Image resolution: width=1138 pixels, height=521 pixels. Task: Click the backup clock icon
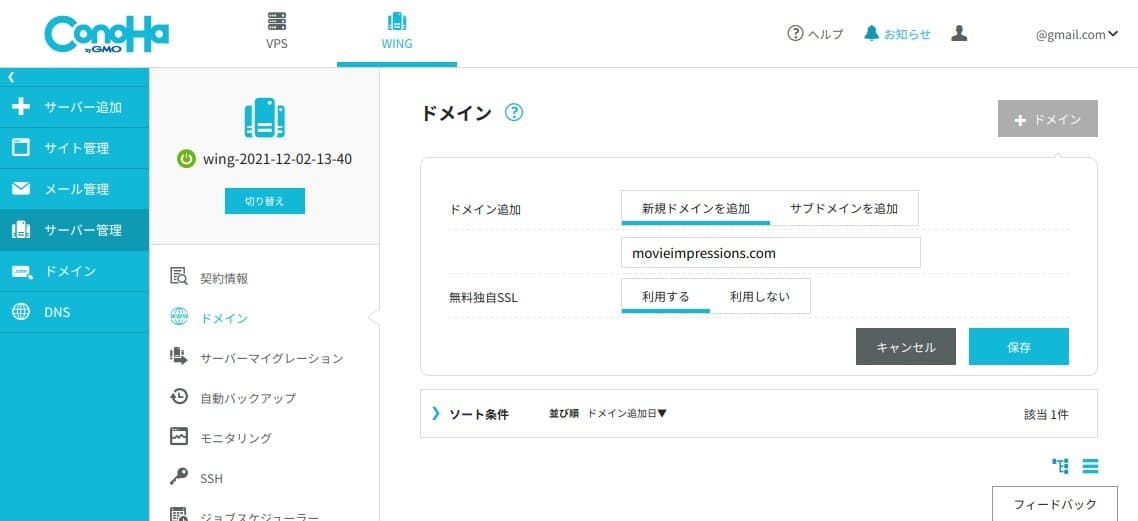179,396
